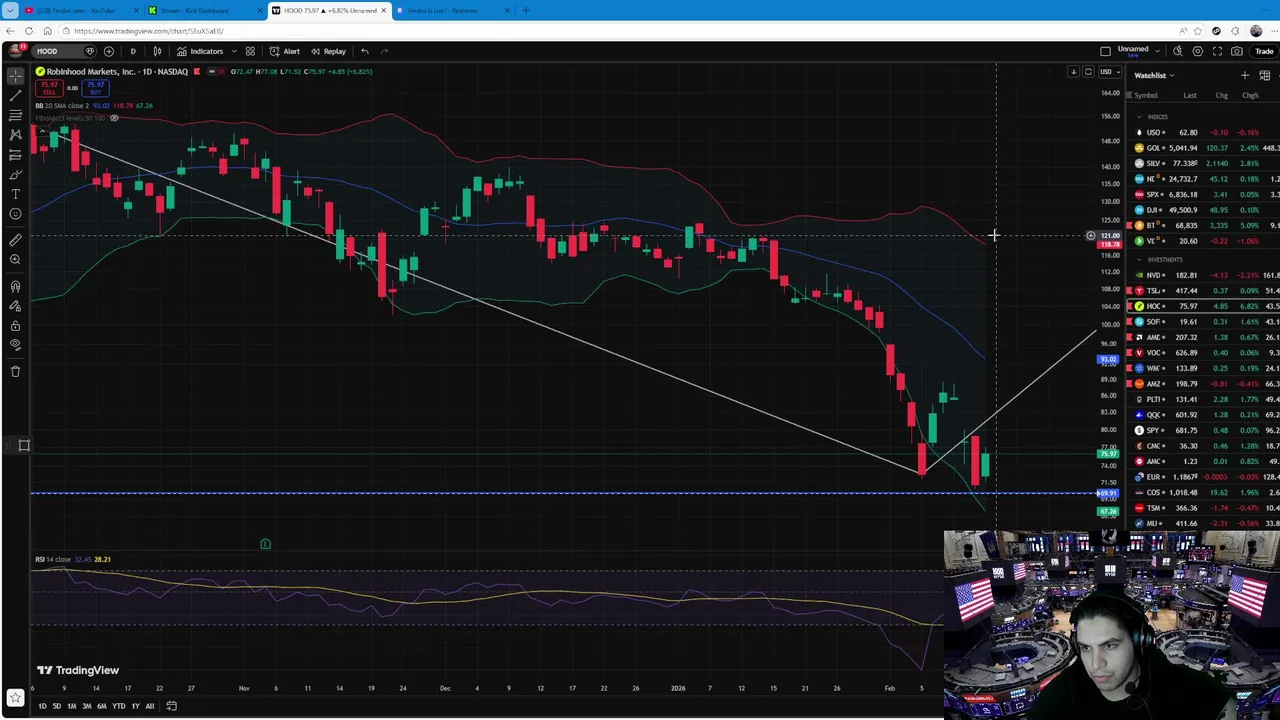Screen dimensions: 1280x720
Task: Add a symbol to the watchlist
Action: (x=1245, y=75)
